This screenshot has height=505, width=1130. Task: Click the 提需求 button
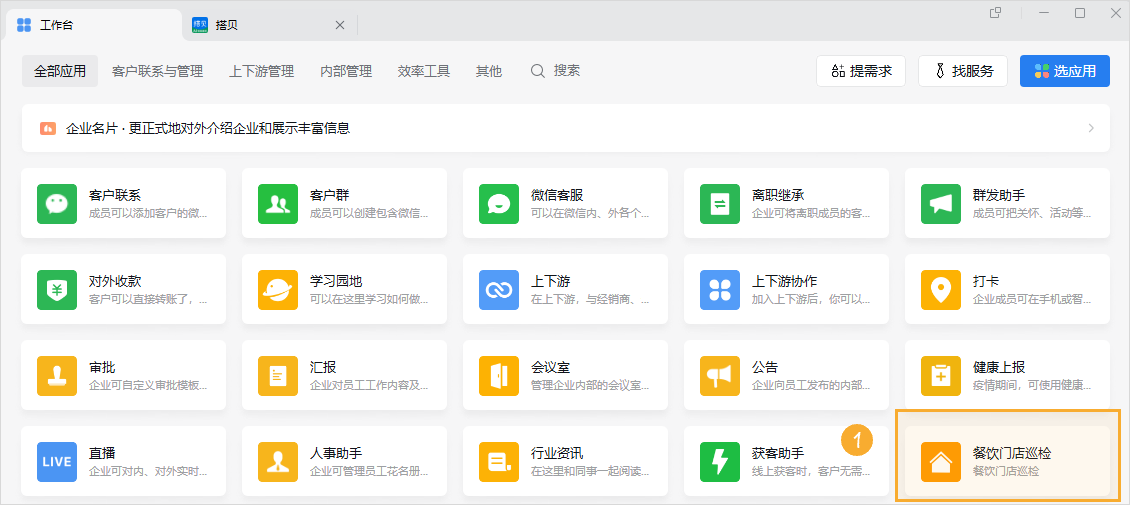(x=861, y=71)
